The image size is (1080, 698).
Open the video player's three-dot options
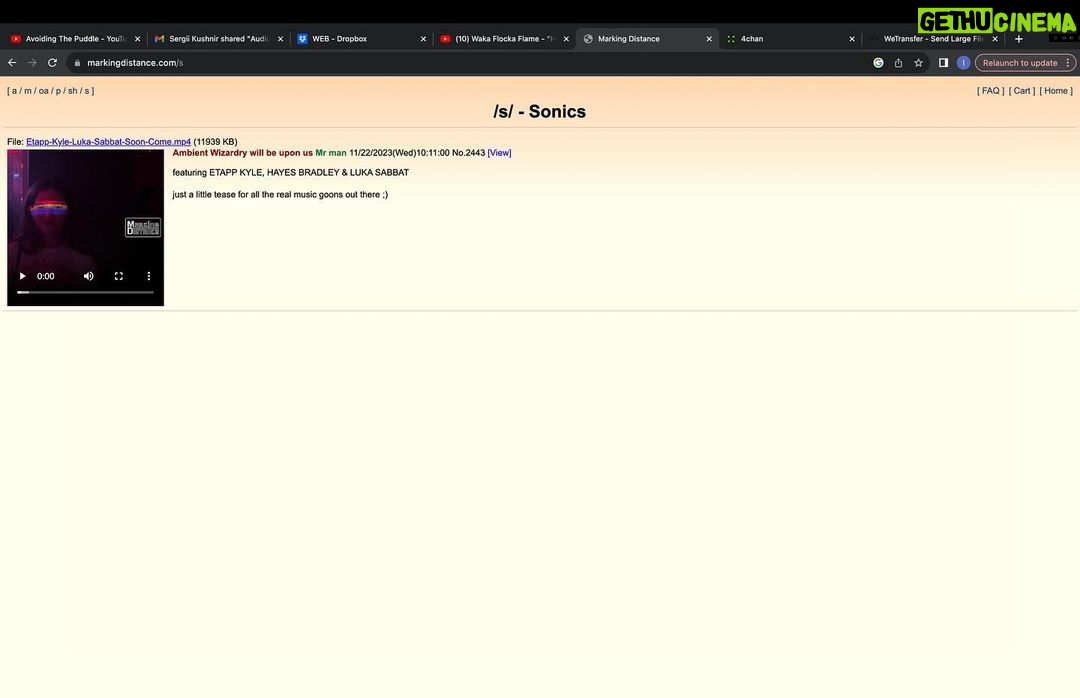click(148, 276)
